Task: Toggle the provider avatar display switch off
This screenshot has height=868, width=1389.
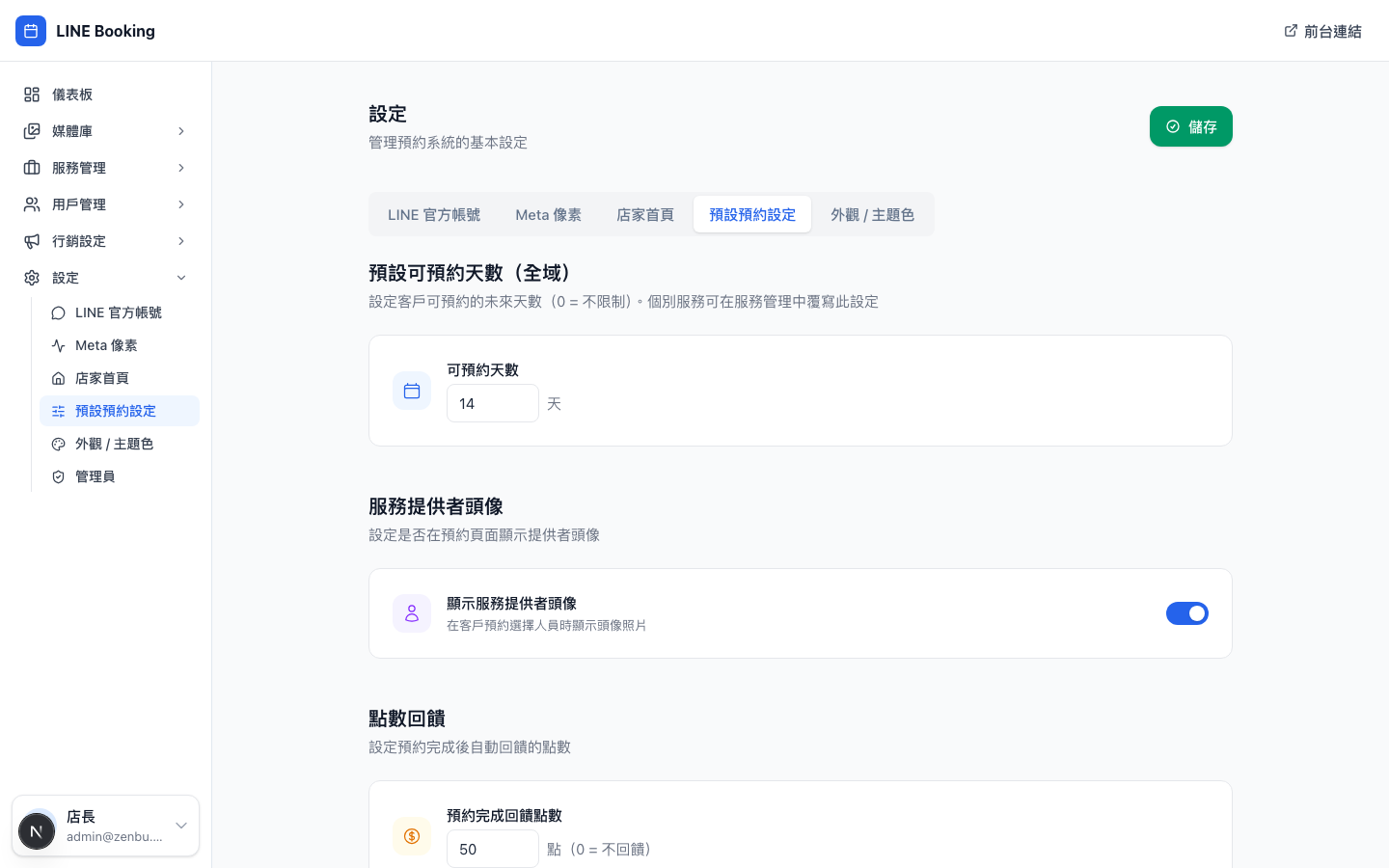Action: [x=1187, y=613]
